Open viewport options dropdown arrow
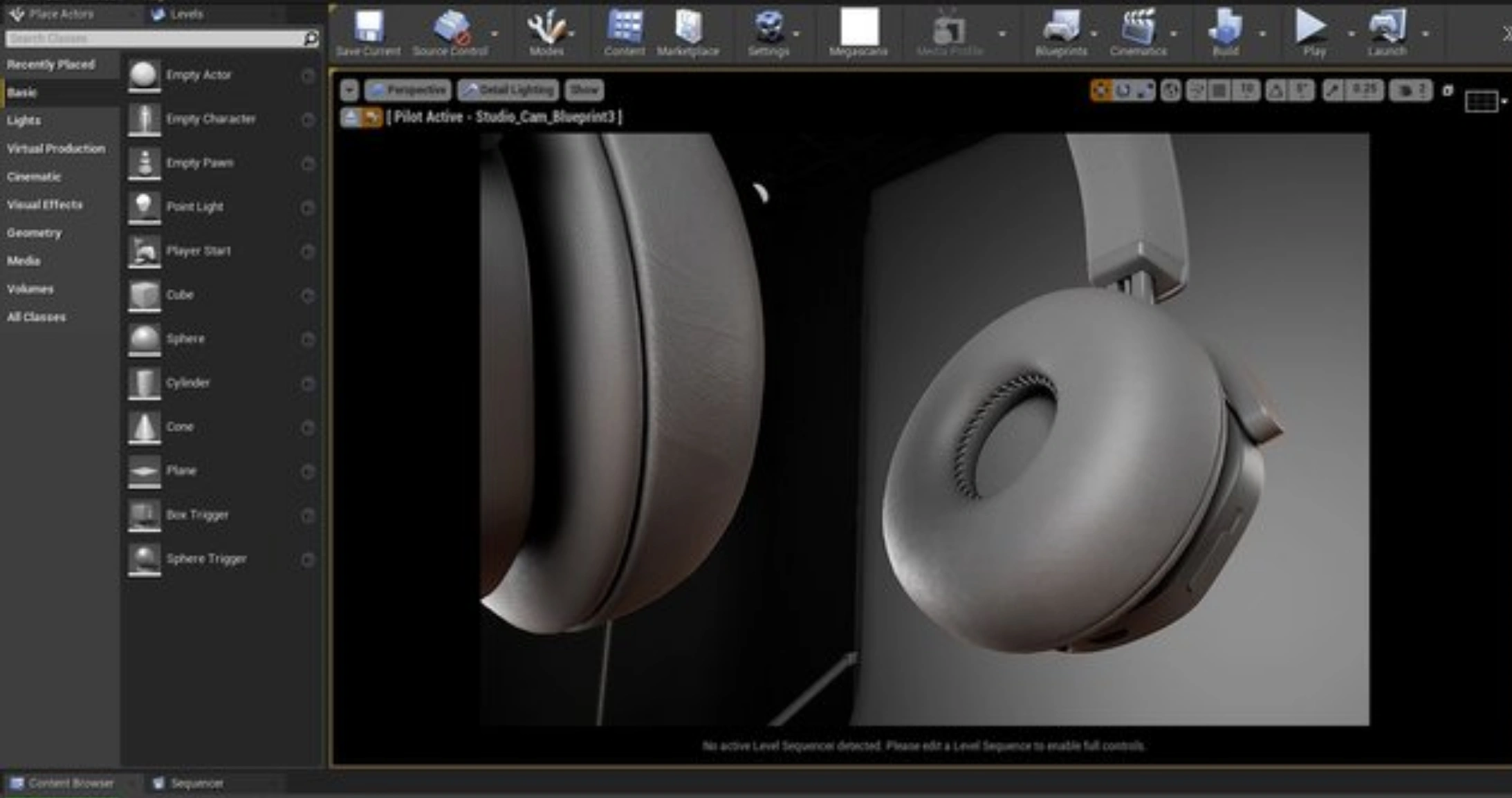1512x798 pixels. [x=349, y=91]
